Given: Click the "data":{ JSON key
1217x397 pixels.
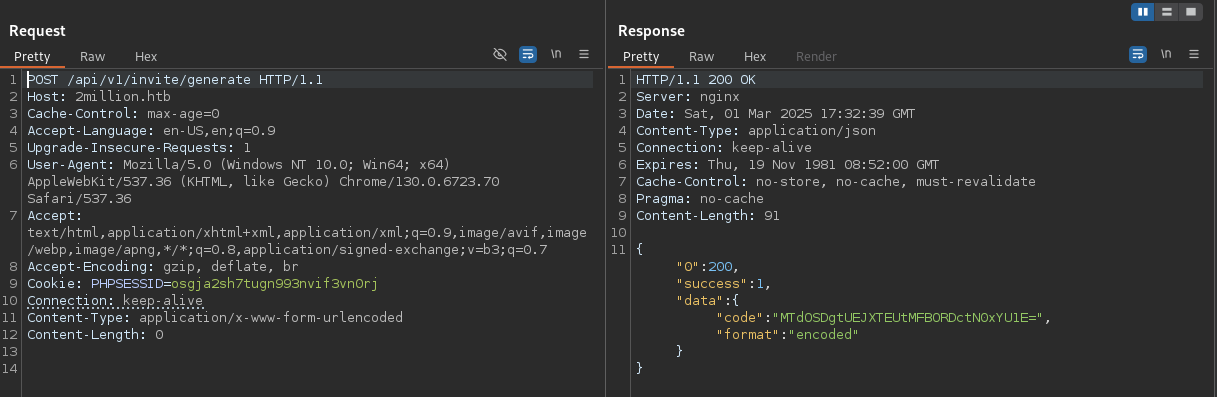Looking at the screenshot, I should coord(708,300).
